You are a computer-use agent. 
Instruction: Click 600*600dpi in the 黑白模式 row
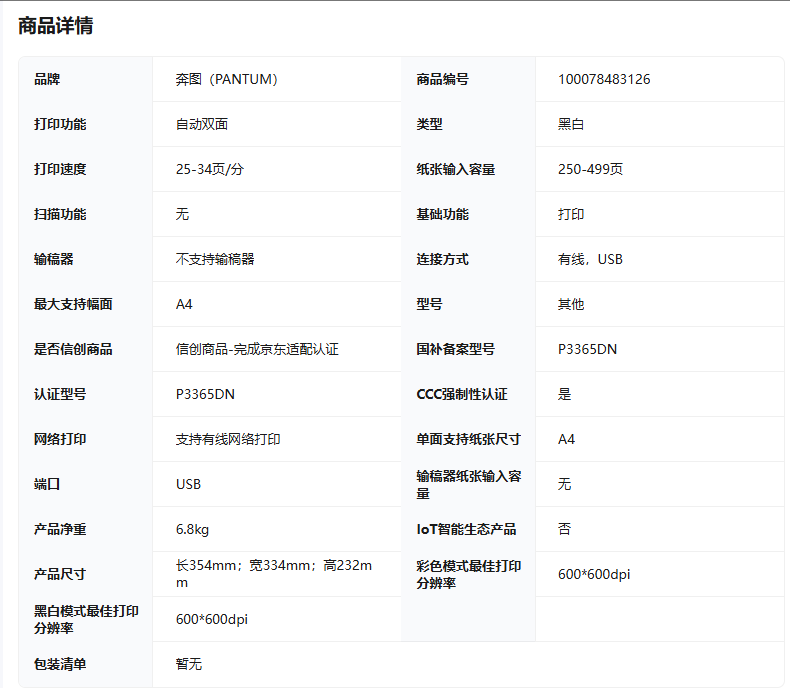pyautogui.click(x=212, y=620)
